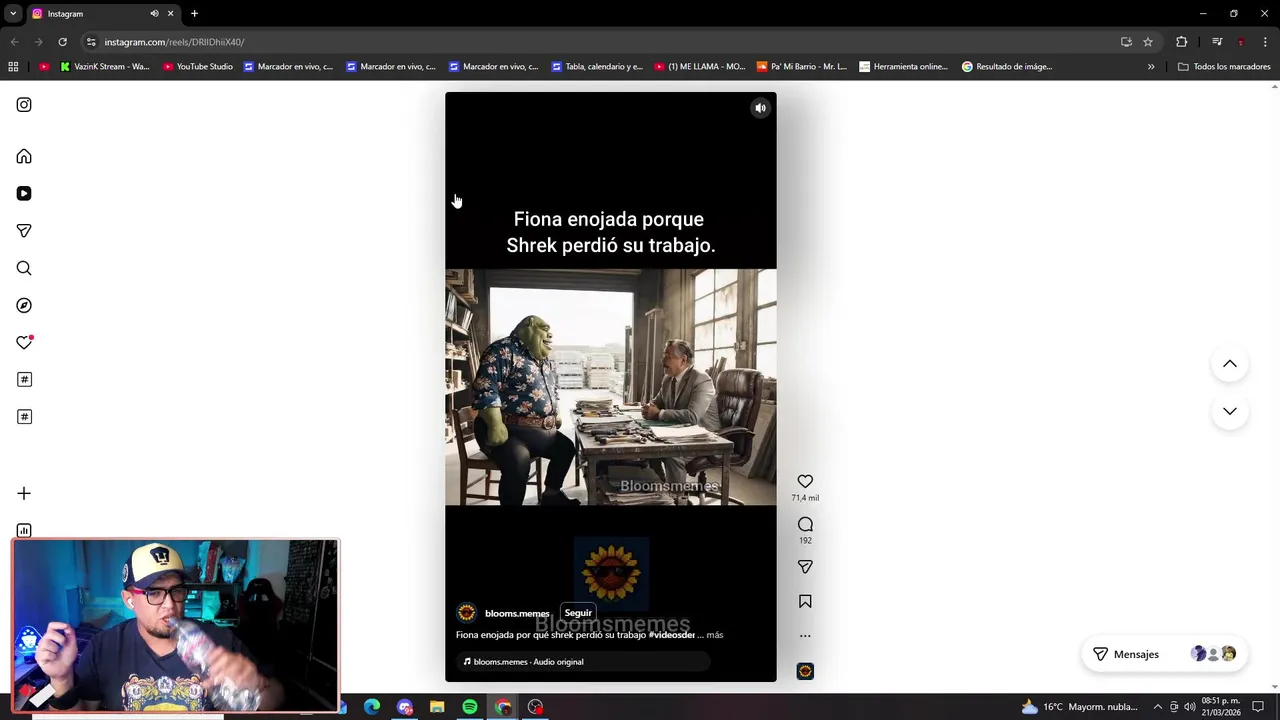
Task: Close the Instagram tab
Action: tap(170, 14)
